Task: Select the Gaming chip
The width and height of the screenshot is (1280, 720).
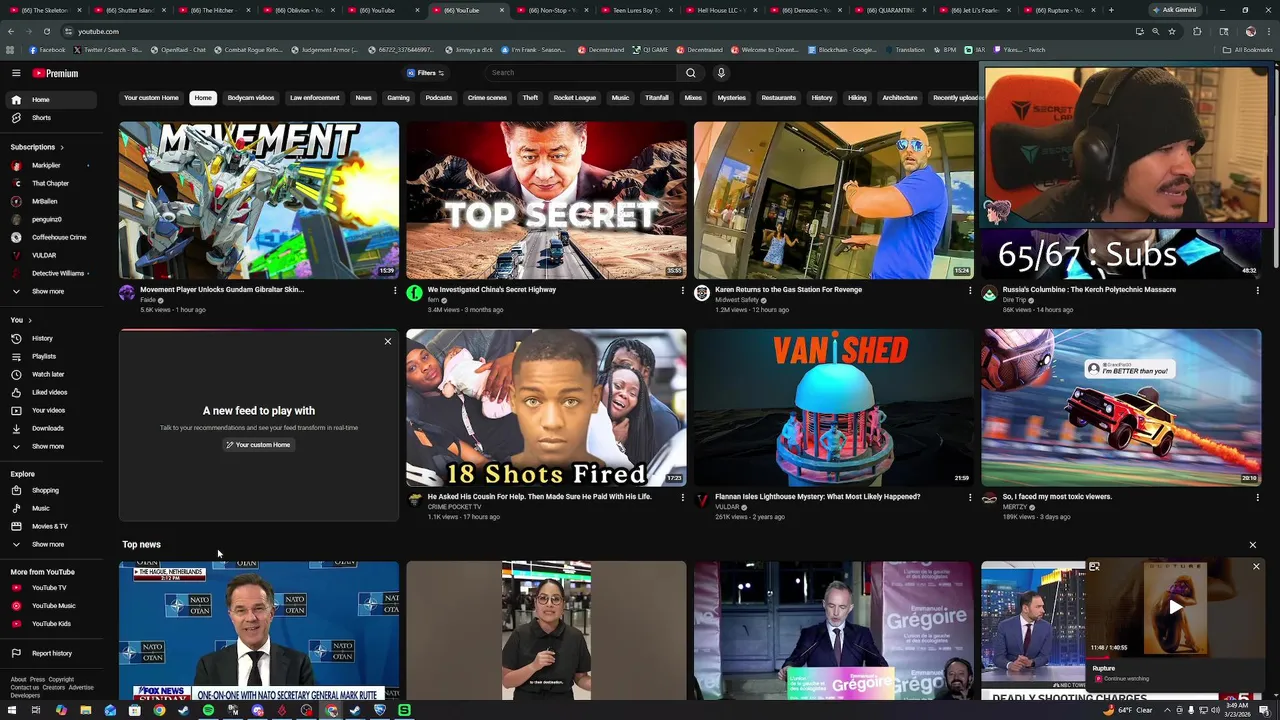Action: [x=398, y=98]
